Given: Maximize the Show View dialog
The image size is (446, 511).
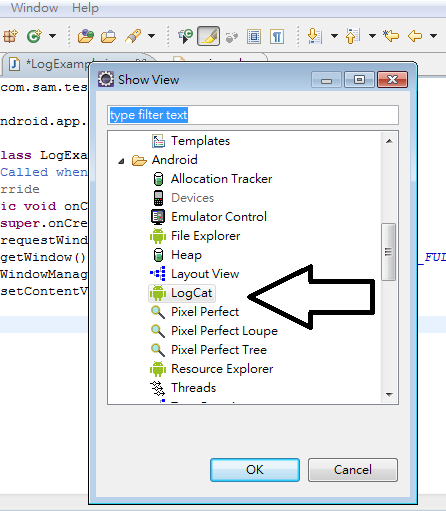Looking at the screenshot, I should pyautogui.click(x=359, y=79).
